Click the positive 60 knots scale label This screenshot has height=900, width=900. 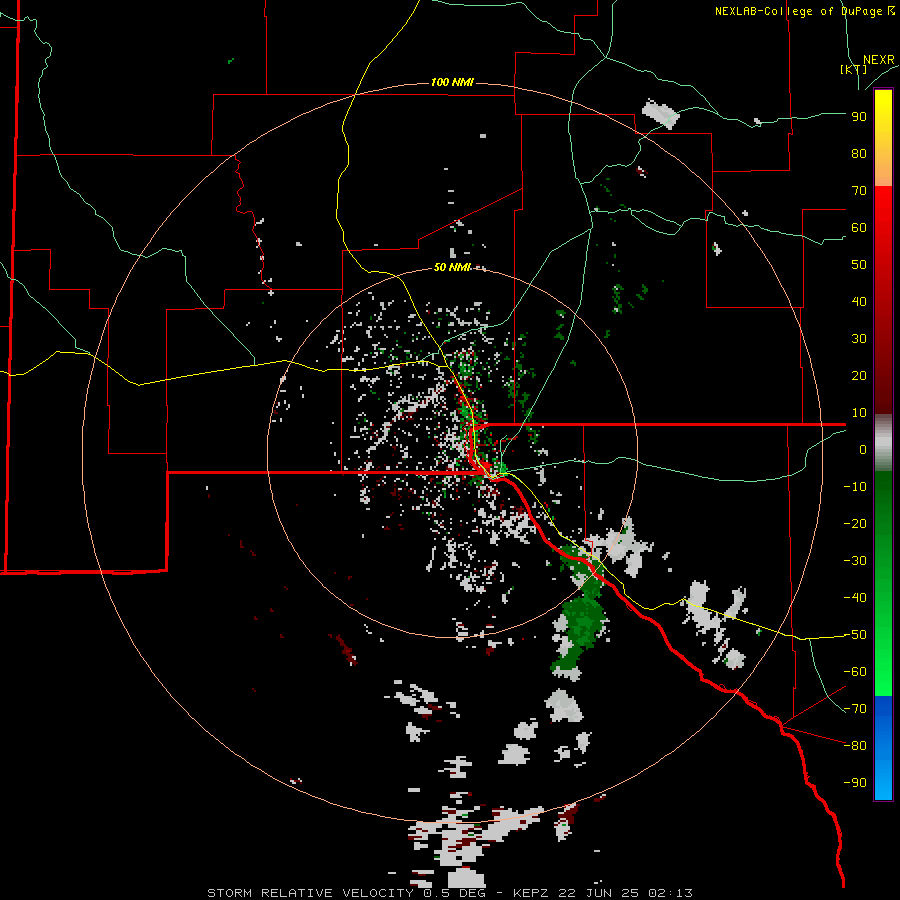[x=859, y=227]
